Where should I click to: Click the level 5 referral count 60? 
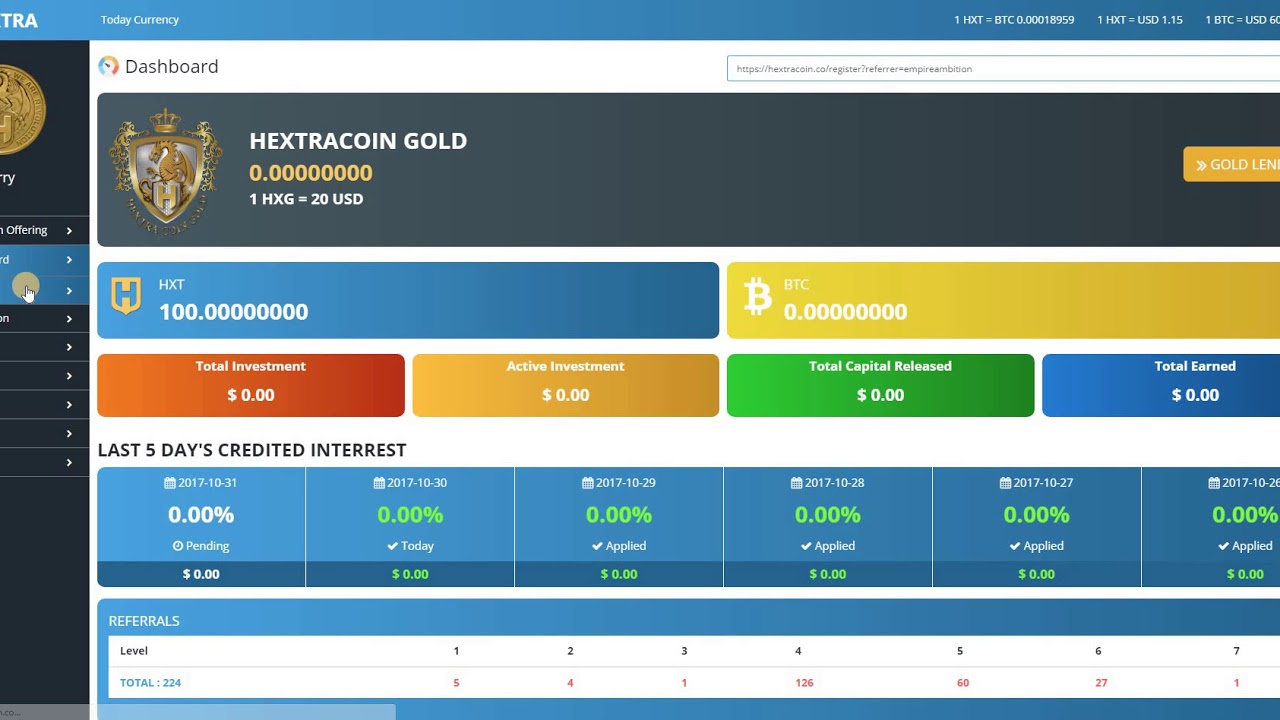962,683
